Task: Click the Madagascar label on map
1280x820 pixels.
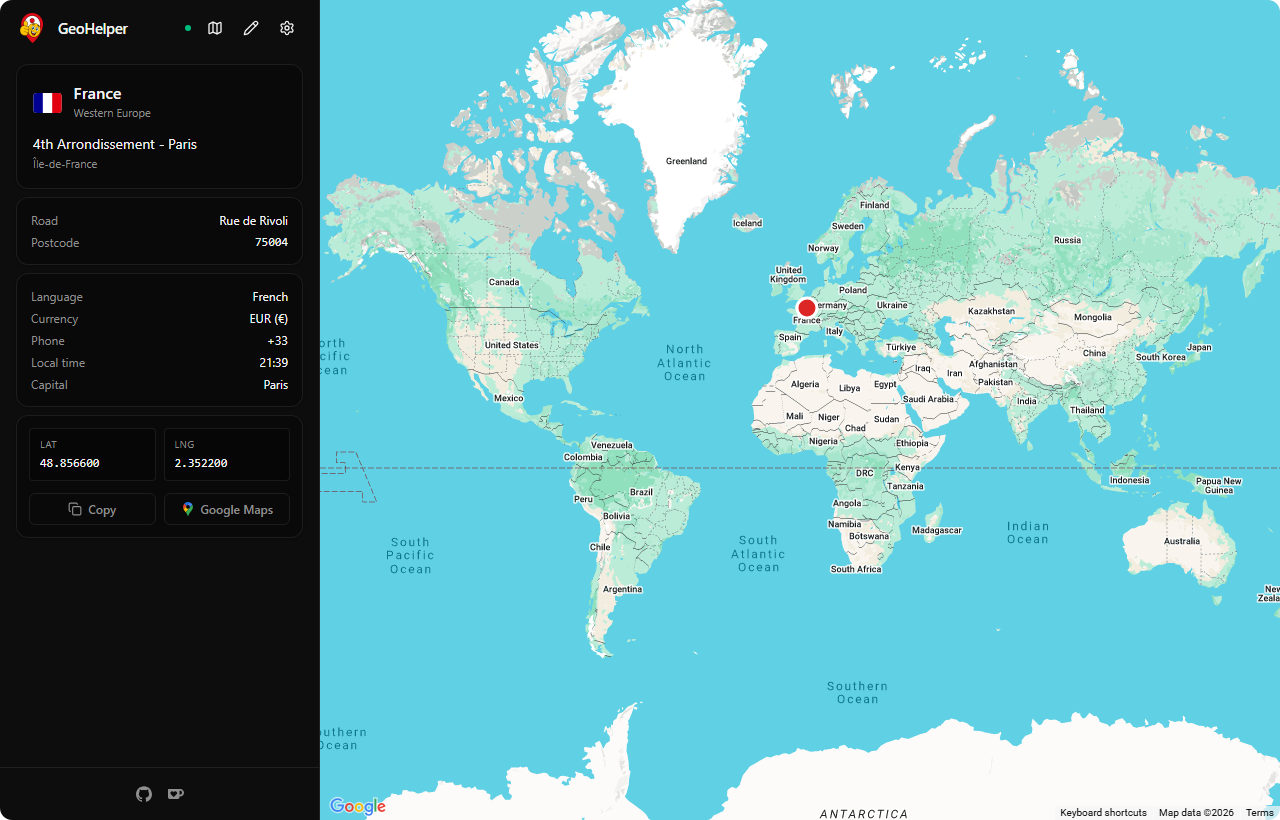Action: click(937, 530)
